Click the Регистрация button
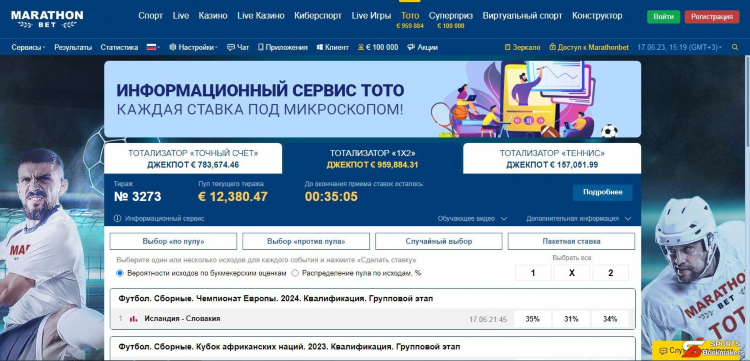Image resolution: width=750 pixels, height=361 pixels. [x=712, y=17]
